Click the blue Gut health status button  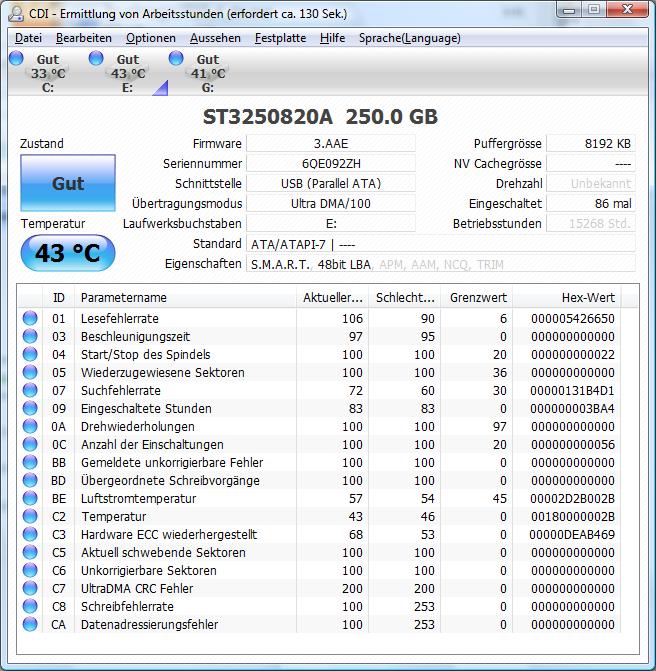point(68,183)
